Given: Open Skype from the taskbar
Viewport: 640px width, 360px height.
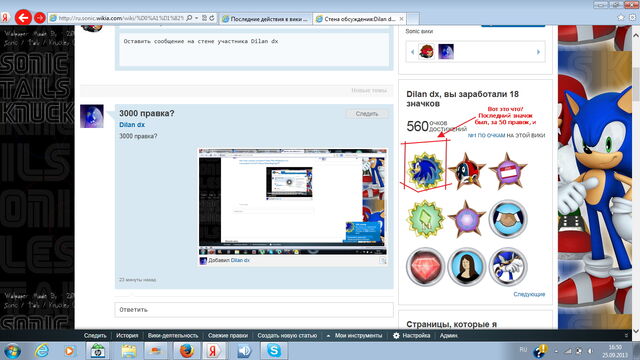Looking at the screenshot, I should pos(273,351).
